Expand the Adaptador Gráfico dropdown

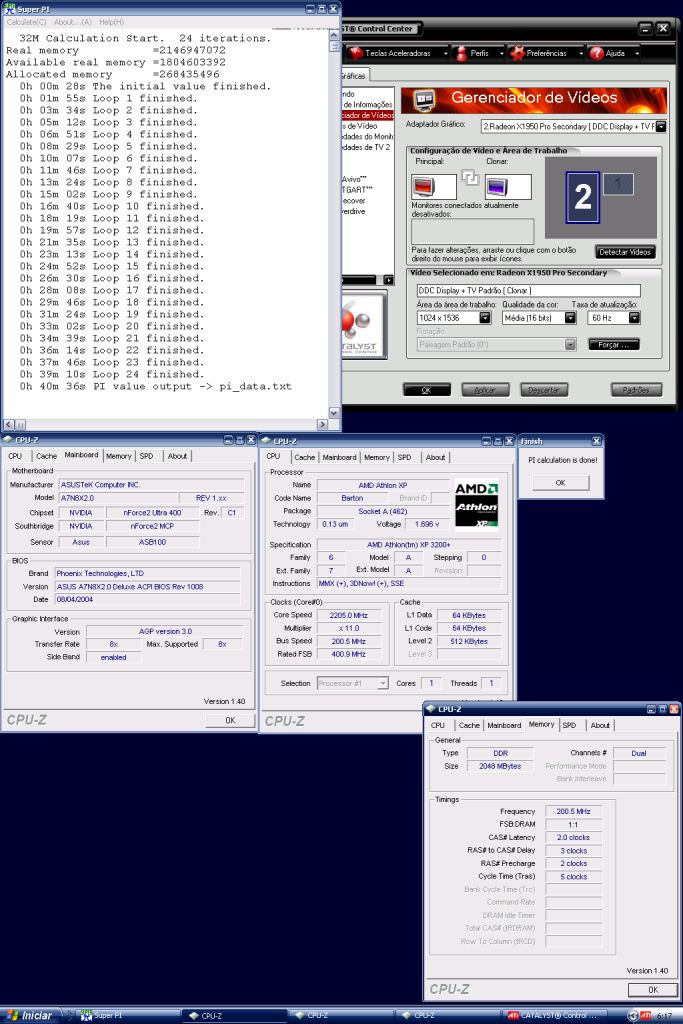661,126
